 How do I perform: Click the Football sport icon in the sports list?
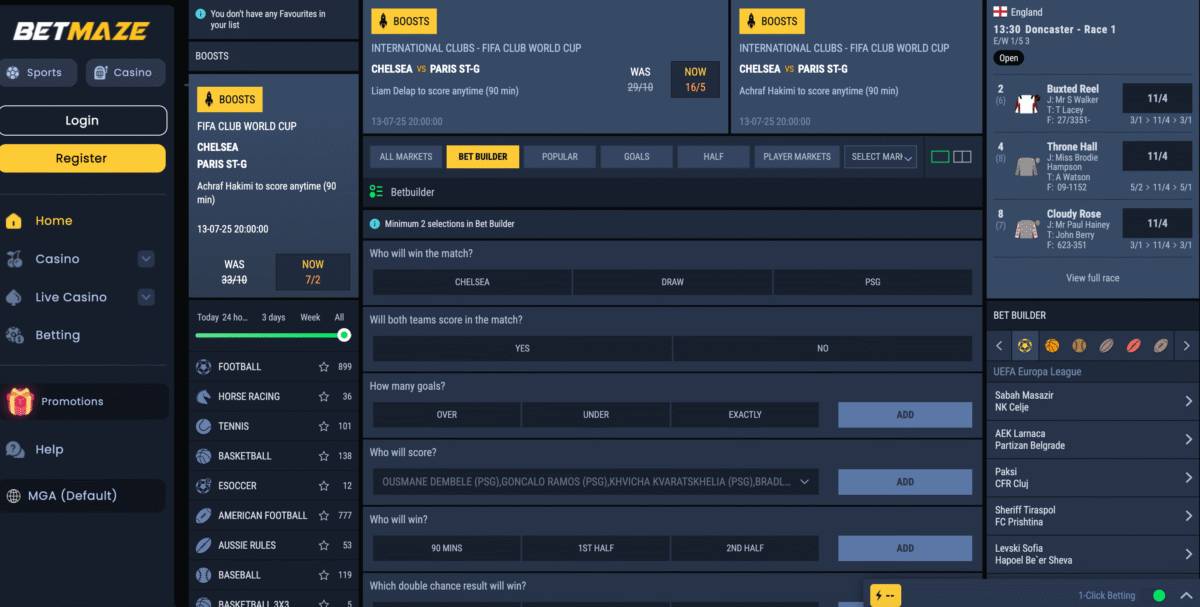204,367
